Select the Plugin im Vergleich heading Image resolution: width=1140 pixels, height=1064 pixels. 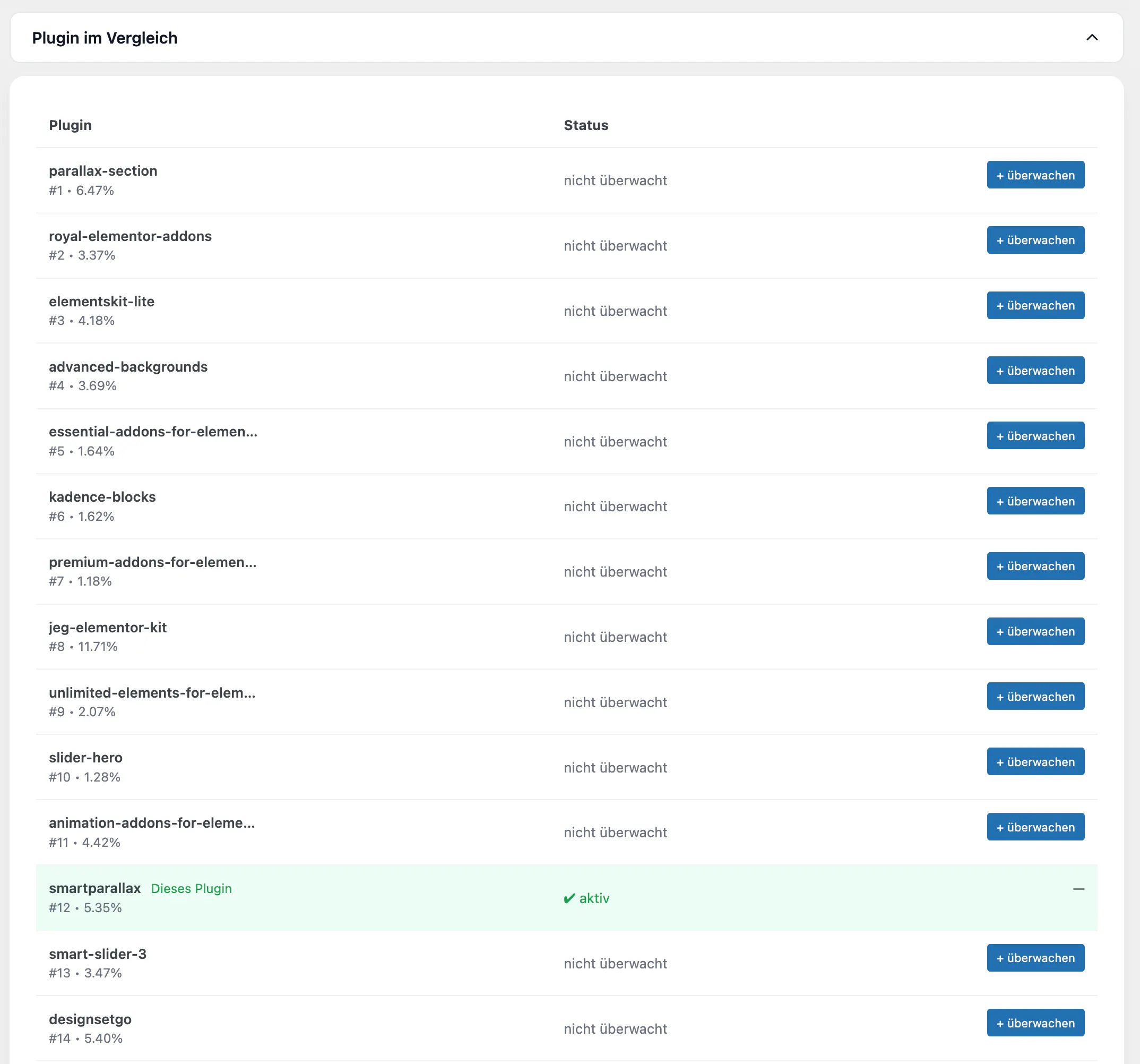pos(105,38)
